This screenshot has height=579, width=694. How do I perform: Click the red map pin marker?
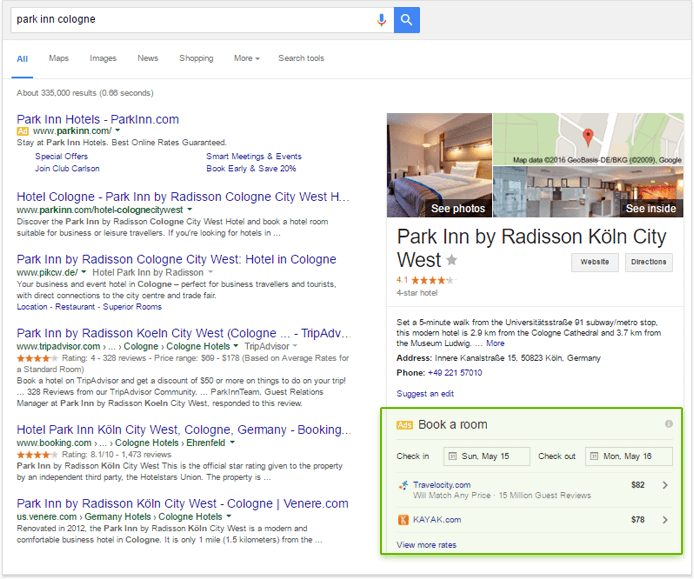click(587, 137)
